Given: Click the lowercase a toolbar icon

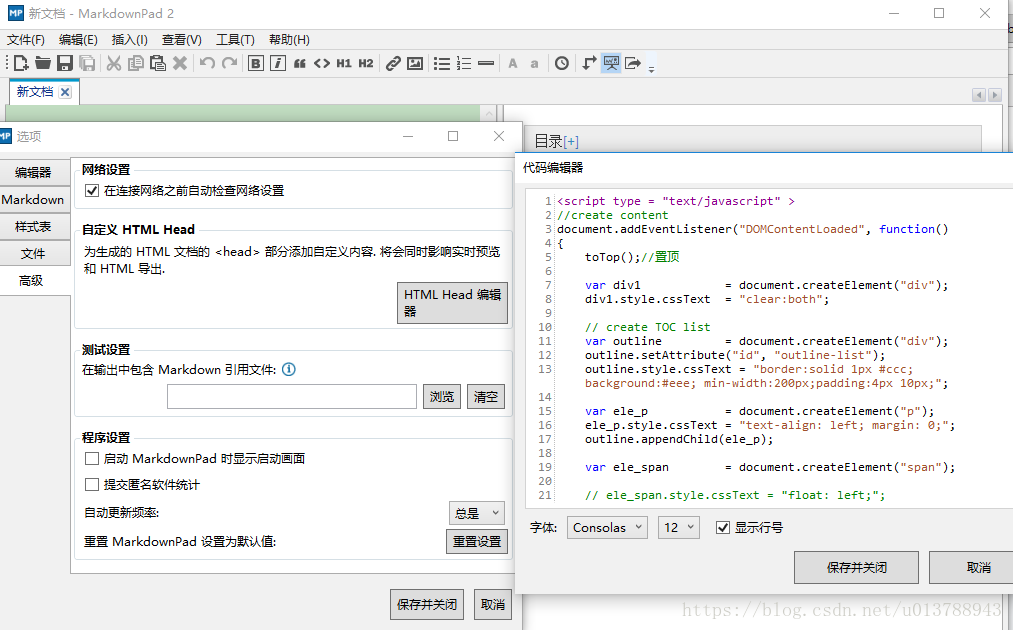Looking at the screenshot, I should pos(534,64).
